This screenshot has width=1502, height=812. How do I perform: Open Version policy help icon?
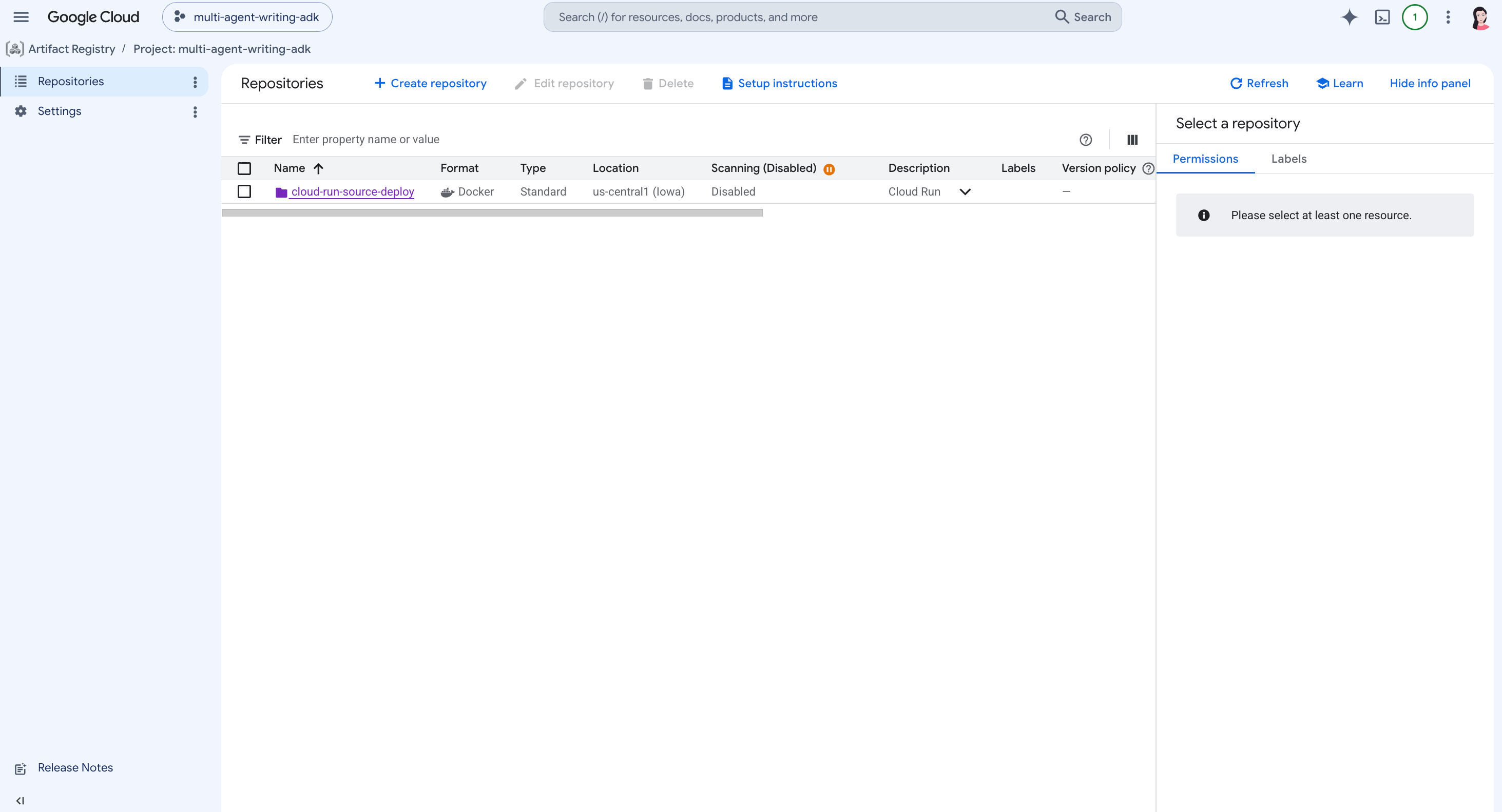click(x=1148, y=168)
